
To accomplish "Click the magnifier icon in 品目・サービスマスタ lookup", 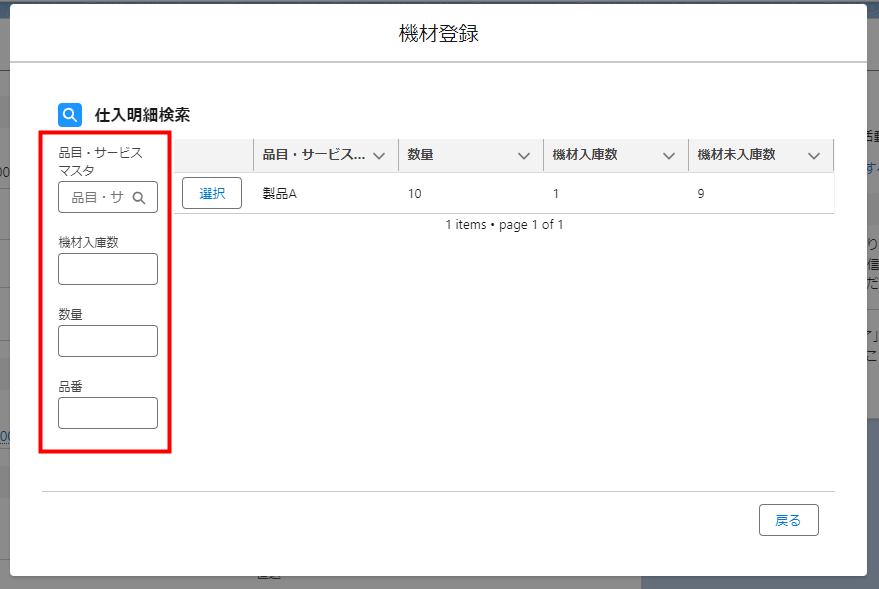I will (x=139, y=198).
